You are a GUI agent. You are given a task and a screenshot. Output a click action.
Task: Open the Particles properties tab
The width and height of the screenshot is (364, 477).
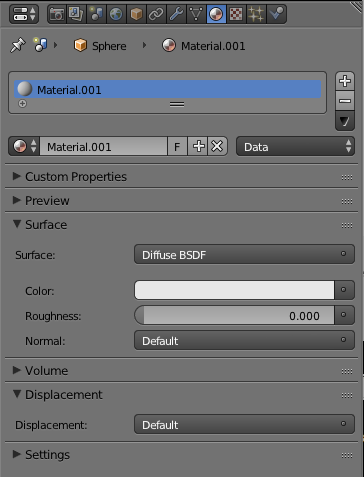[x=256, y=14]
